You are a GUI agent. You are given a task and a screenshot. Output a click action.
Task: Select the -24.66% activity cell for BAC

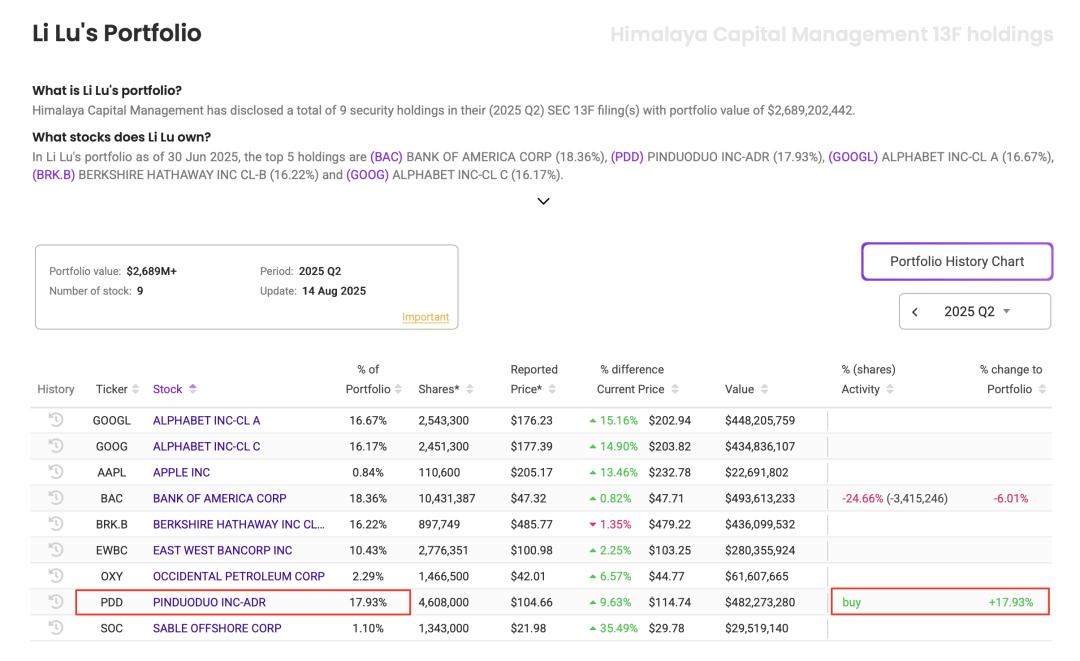tap(895, 498)
